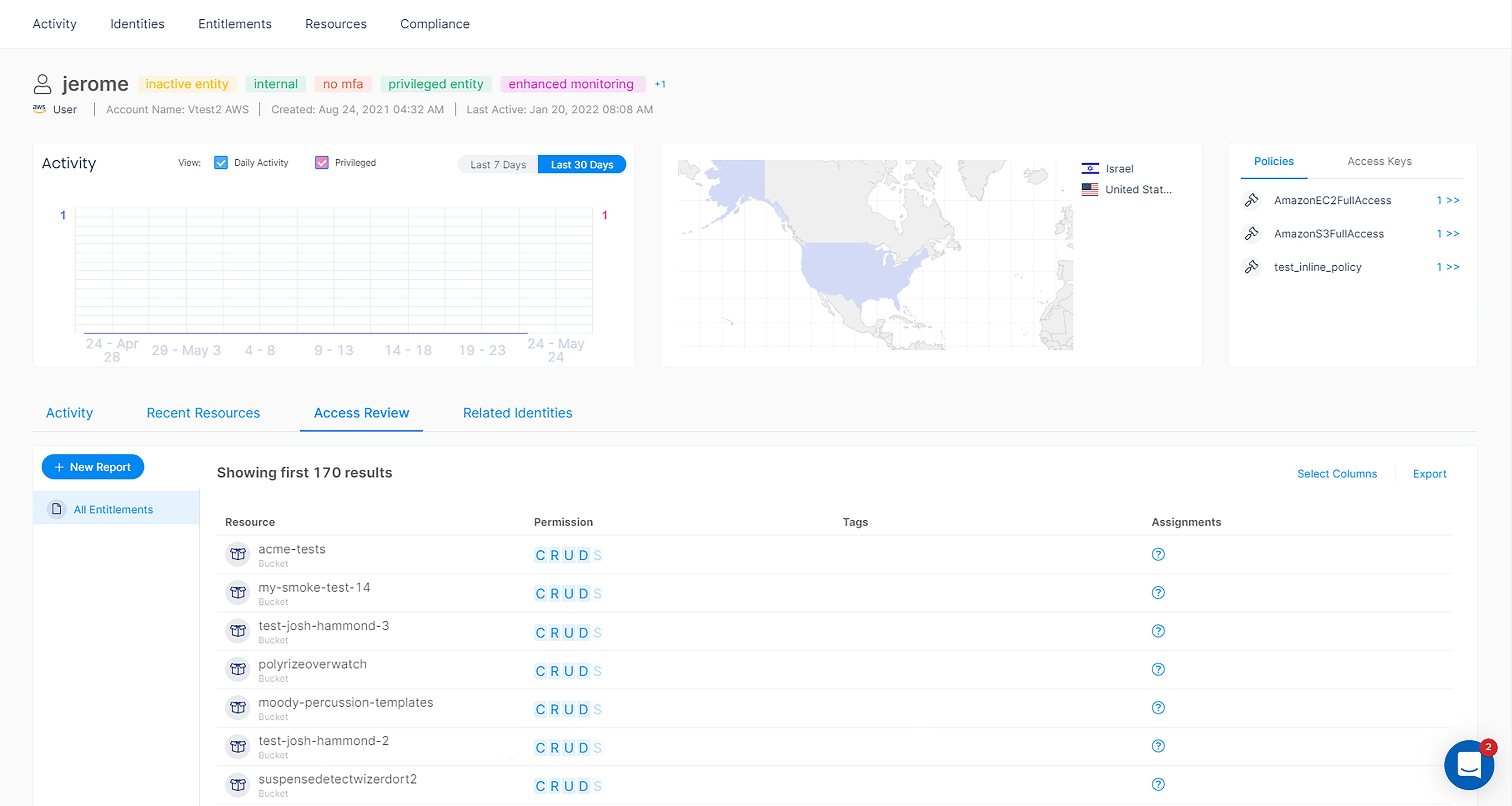Click the document icon beside All Entitlements
Screen dimensions: 1512x806
[x=56, y=509]
